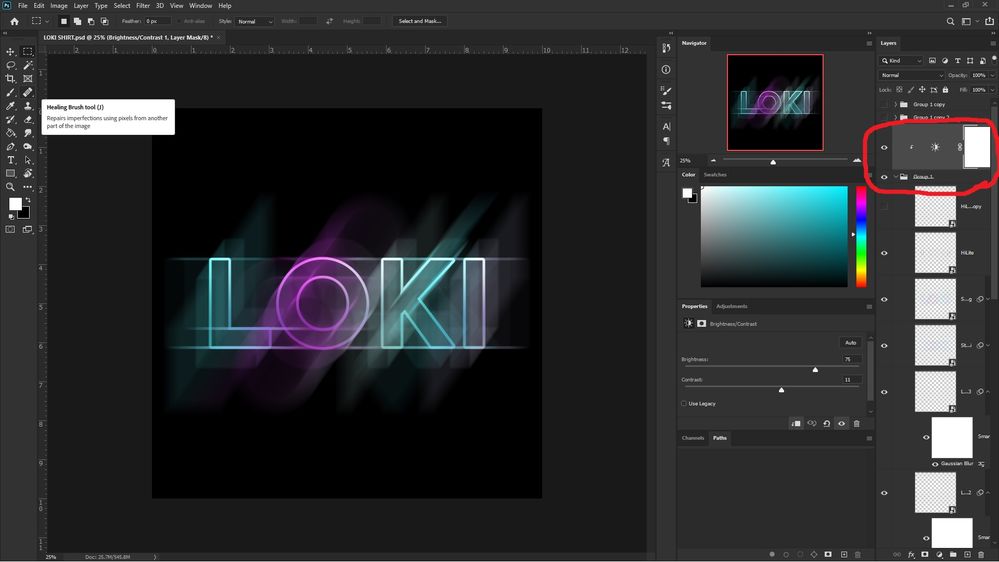This screenshot has width=999, height=562.
Task: Open the Kind filter dropdown
Action: [x=901, y=61]
